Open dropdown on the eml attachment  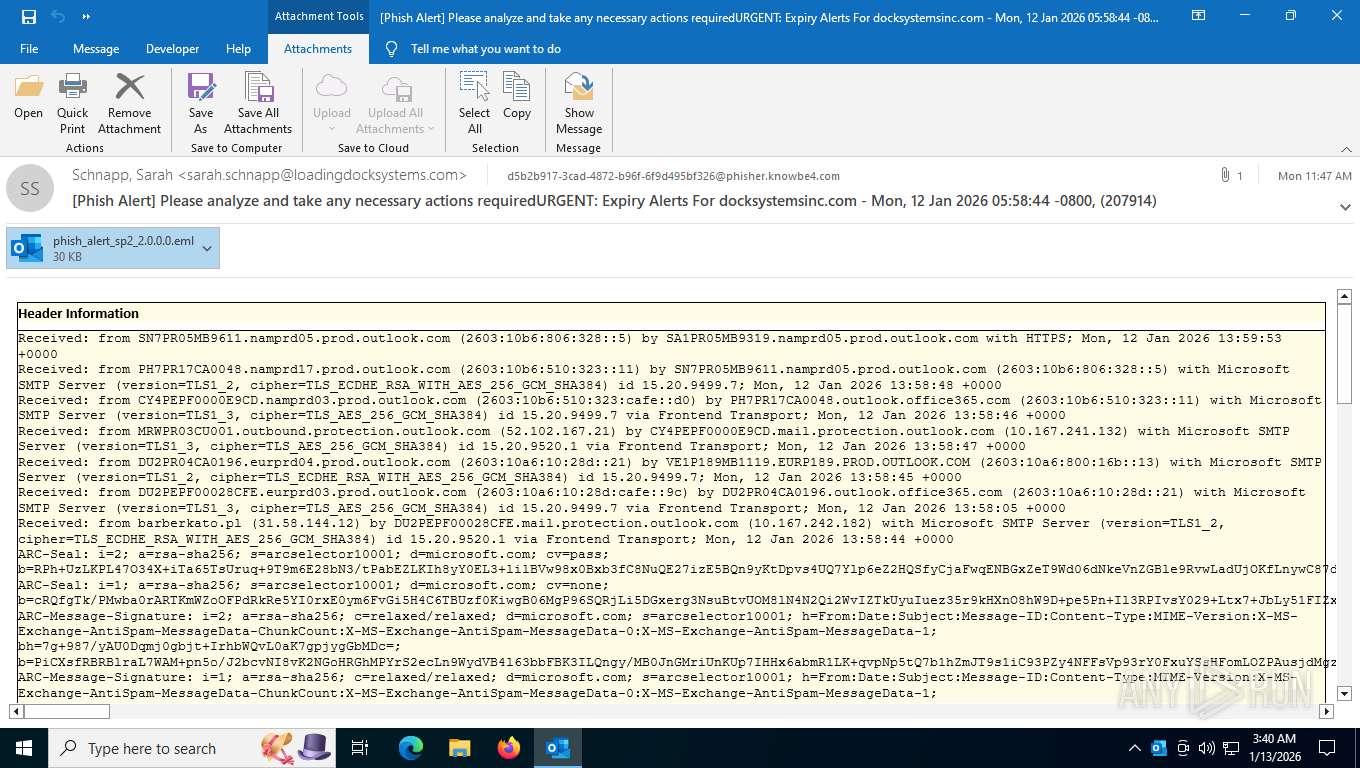click(x=208, y=248)
